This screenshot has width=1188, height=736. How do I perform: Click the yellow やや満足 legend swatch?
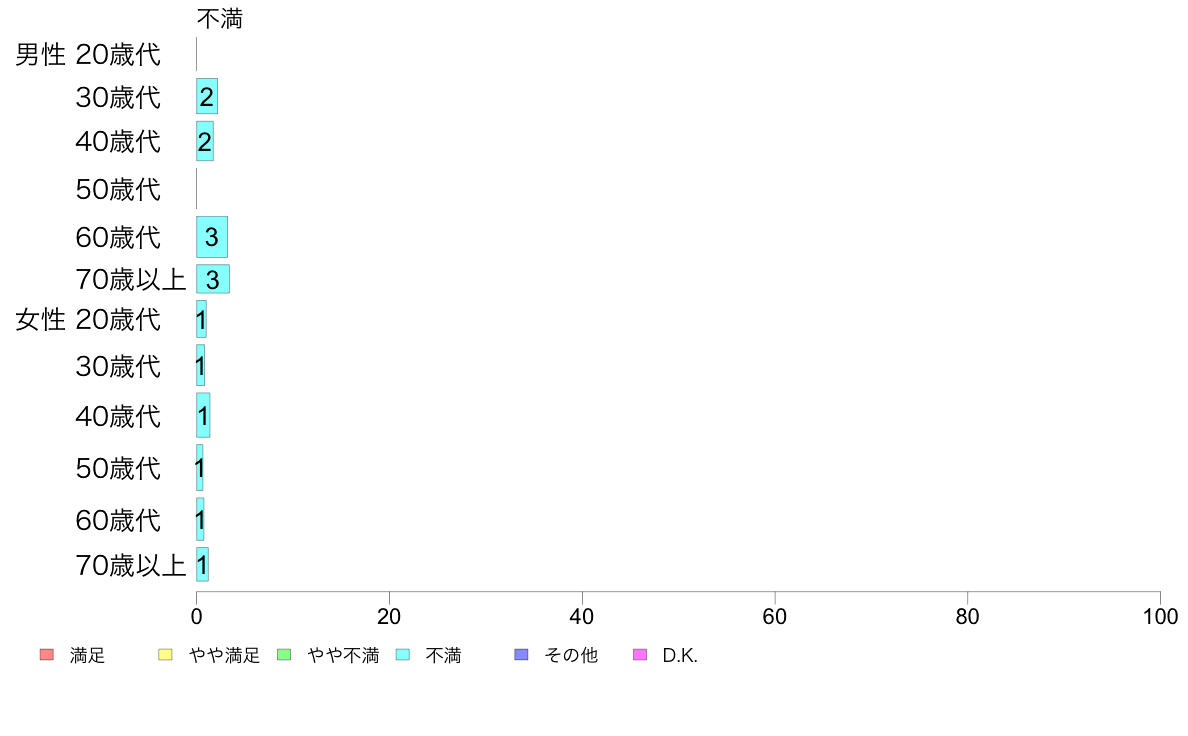click(x=165, y=655)
